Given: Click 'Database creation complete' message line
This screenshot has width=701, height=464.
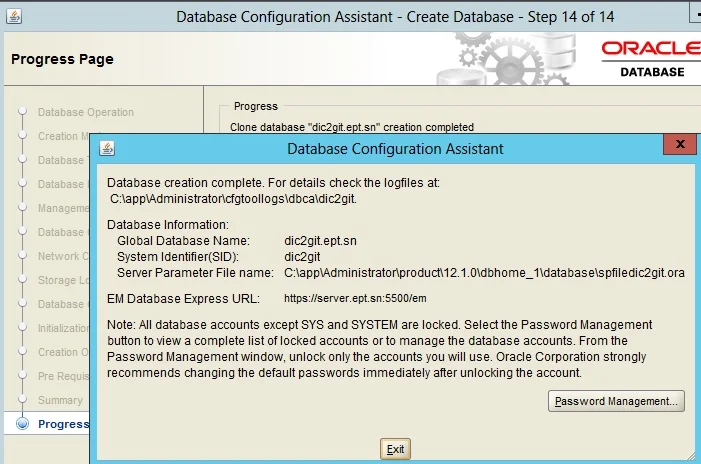Looking at the screenshot, I should pos(273,183).
